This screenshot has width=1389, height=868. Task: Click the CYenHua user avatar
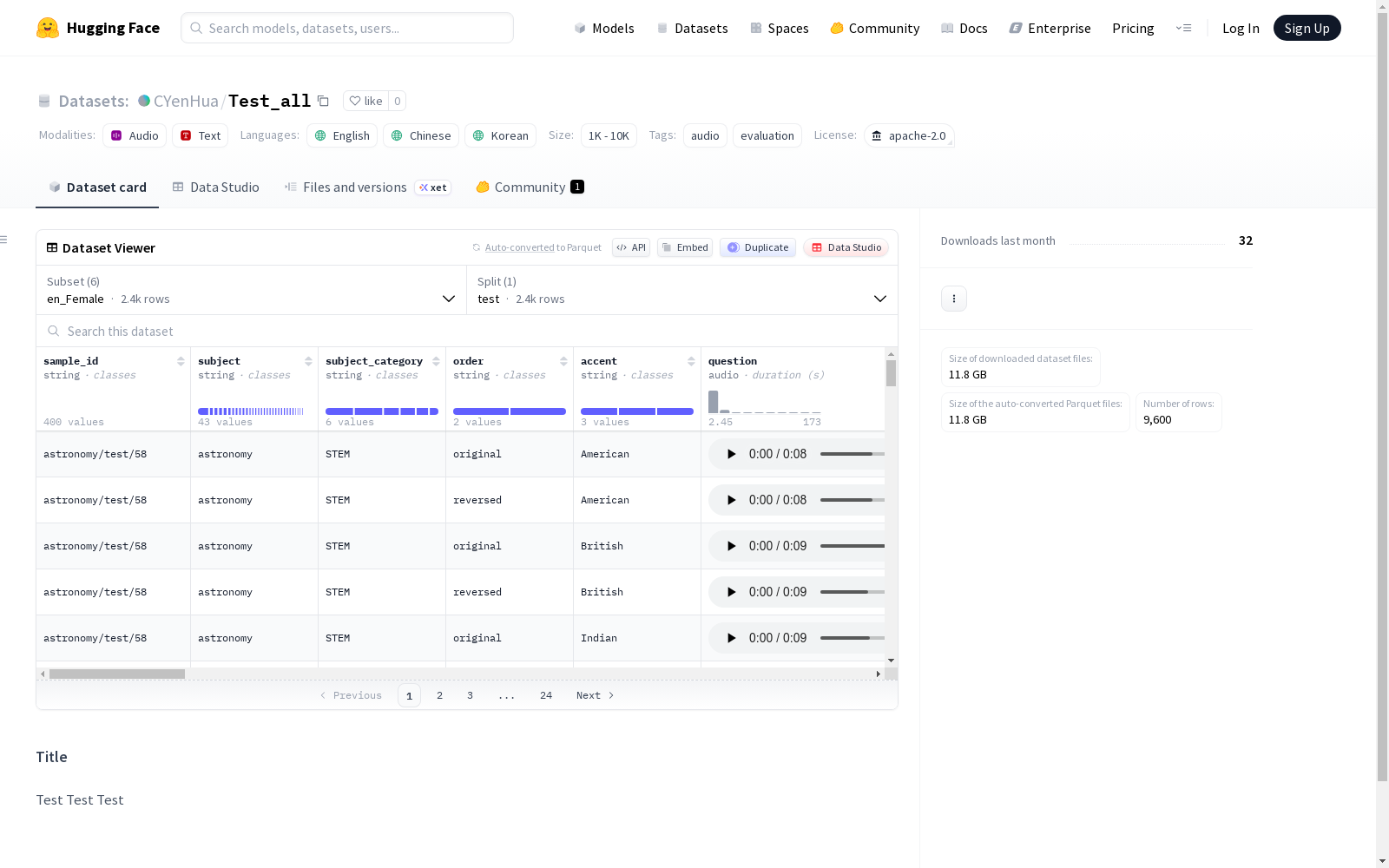click(144, 101)
